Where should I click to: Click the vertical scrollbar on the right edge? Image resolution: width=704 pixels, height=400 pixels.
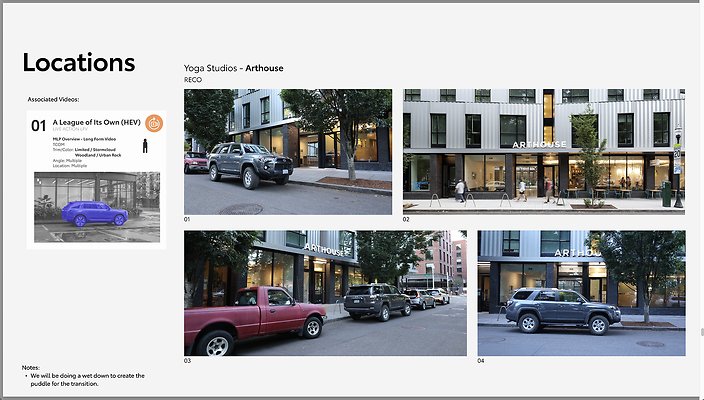(700, 332)
